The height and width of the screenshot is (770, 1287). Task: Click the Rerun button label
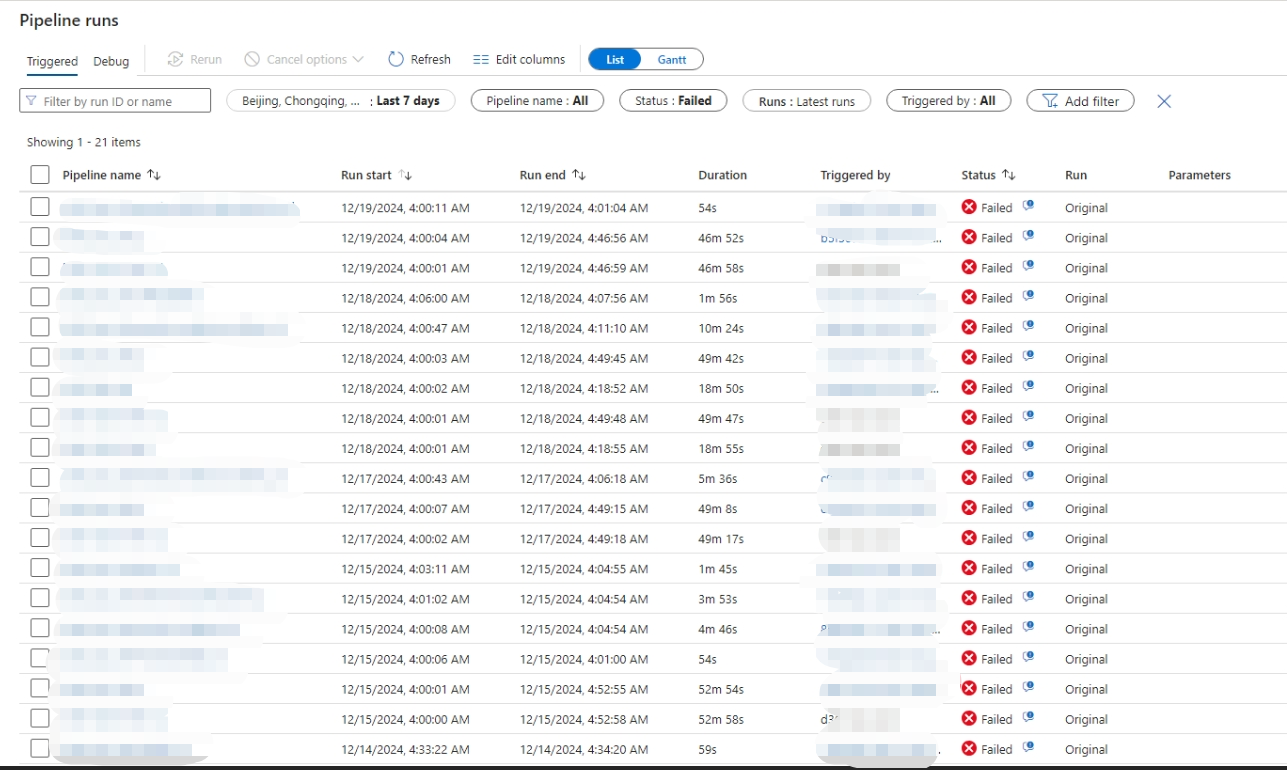pyautogui.click(x=206, y=60)
